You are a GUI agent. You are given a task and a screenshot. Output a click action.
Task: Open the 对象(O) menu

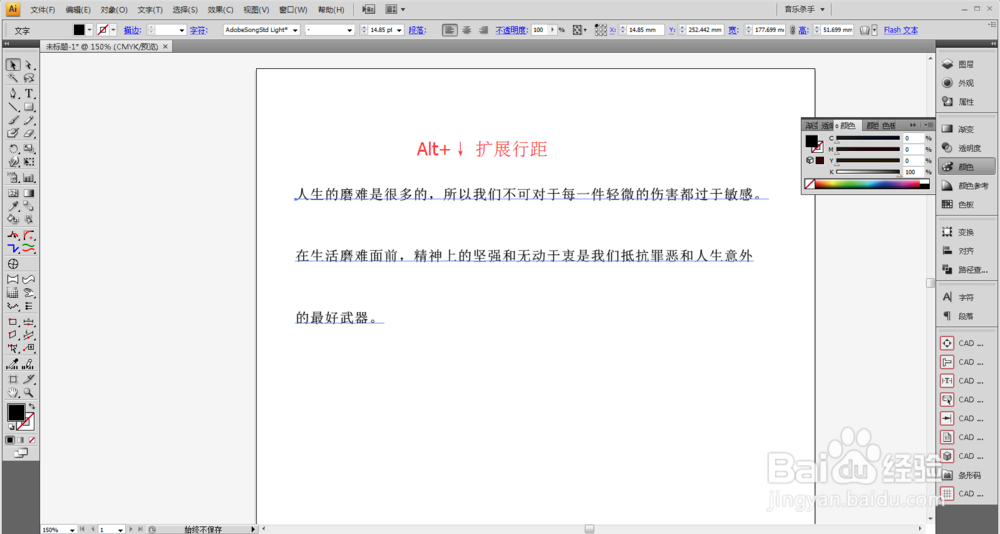[114, 10]
